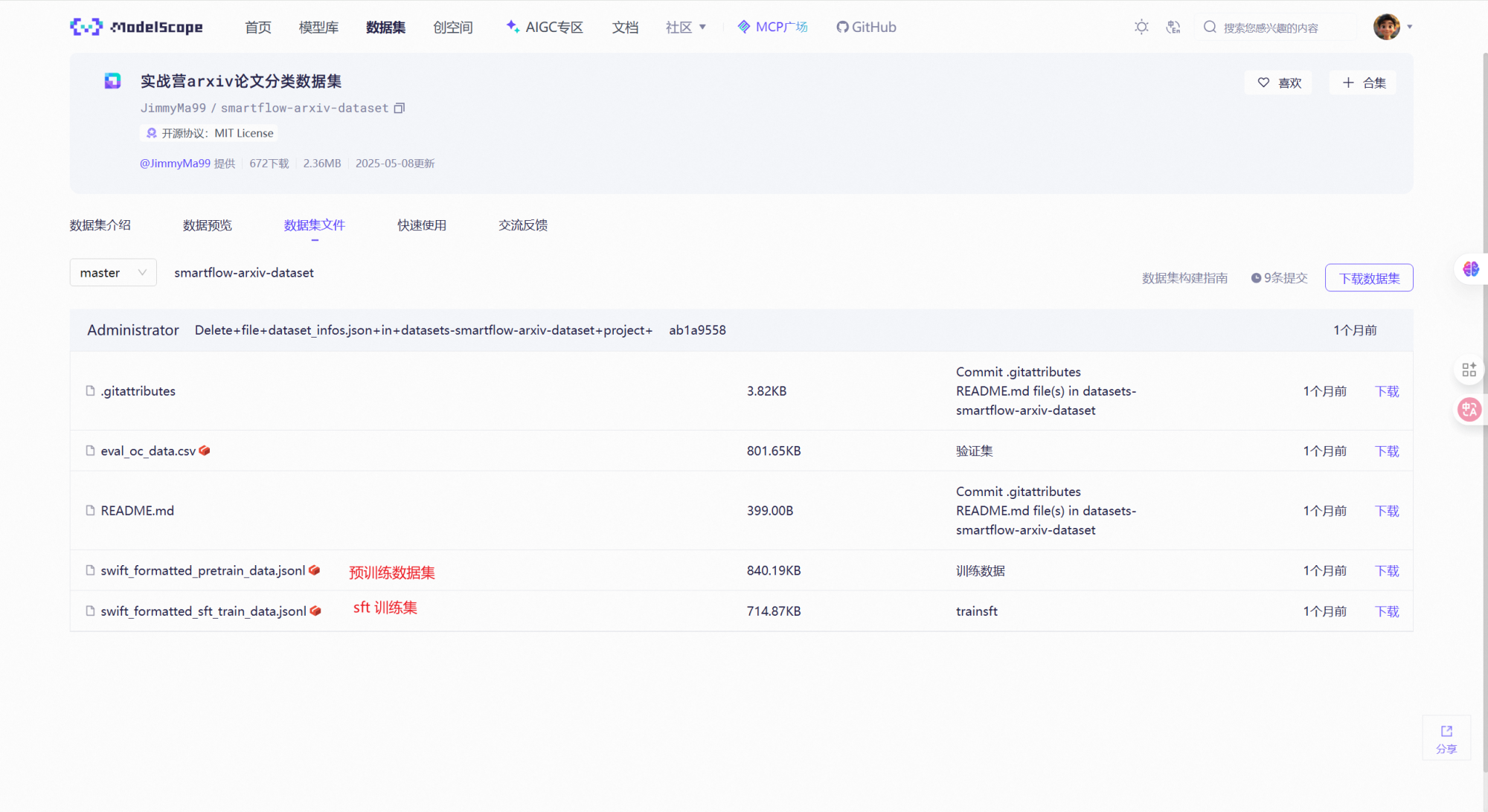This screenshot has width=1488, height=812.
Task: Click the pink translate icon on right side
Action: (1469, 409)
